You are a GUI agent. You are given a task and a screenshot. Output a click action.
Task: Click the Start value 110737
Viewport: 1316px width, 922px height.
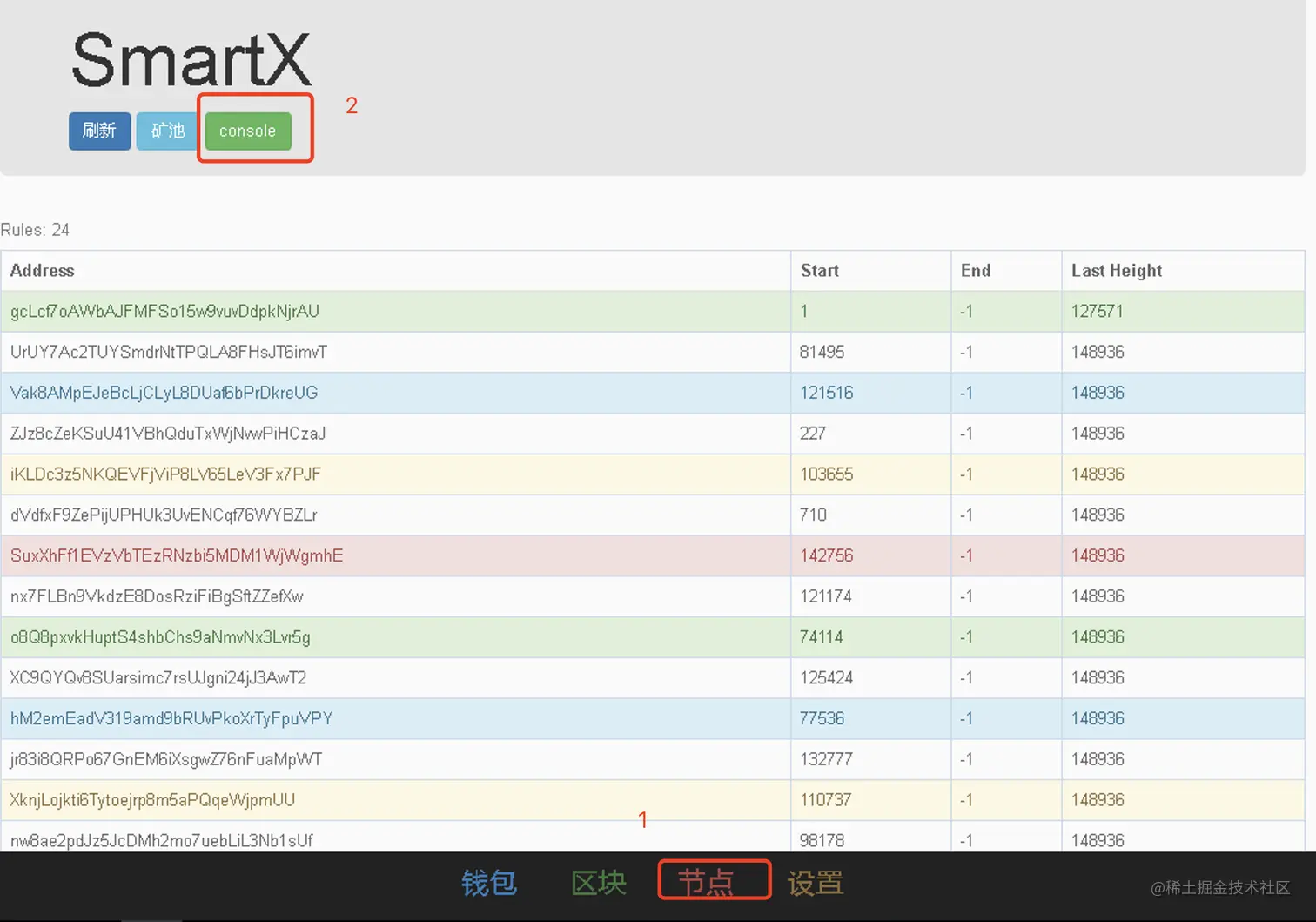click(x=826, y=800)
